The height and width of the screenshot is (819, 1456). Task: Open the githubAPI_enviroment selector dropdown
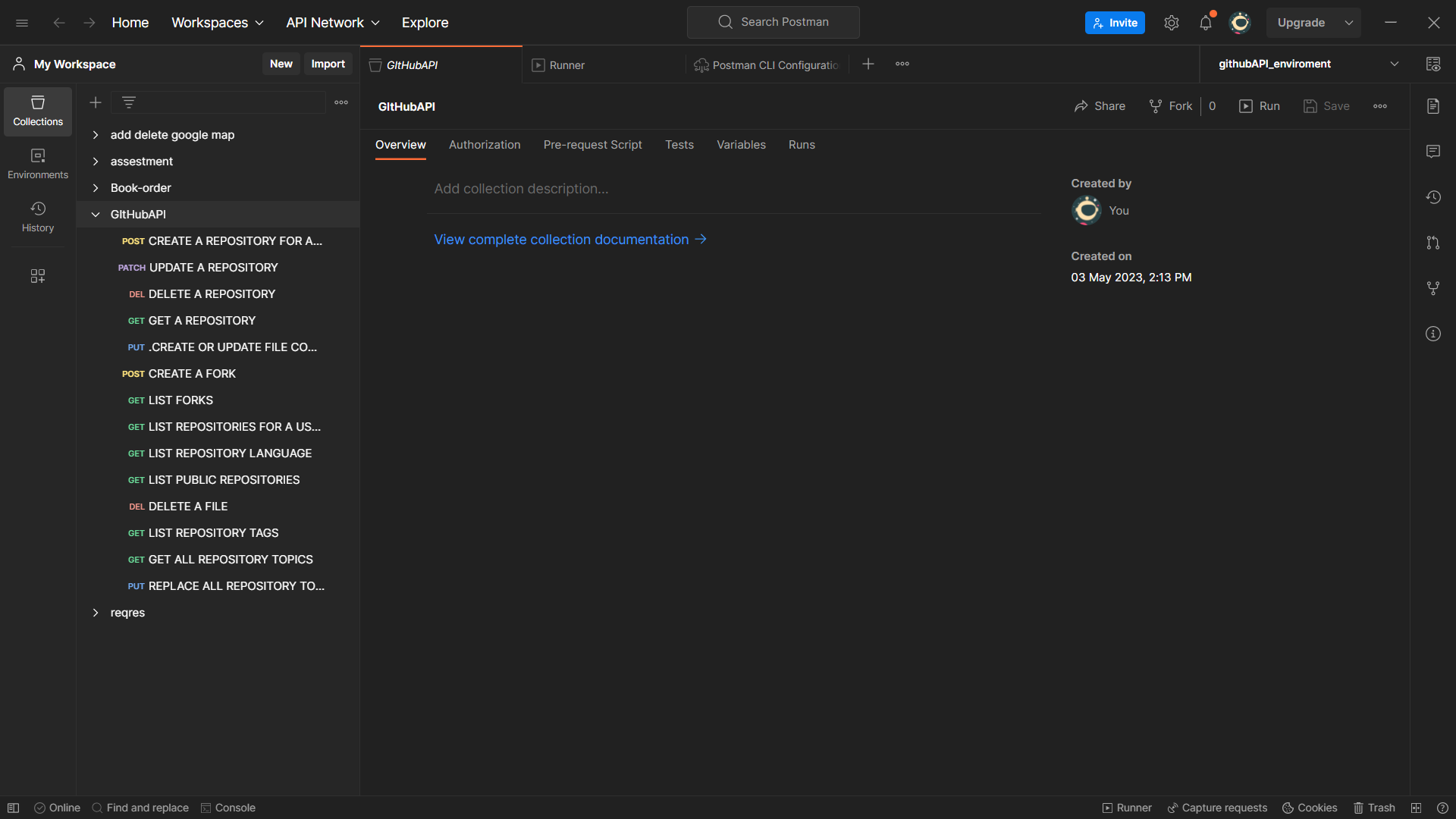point(1307,64)
